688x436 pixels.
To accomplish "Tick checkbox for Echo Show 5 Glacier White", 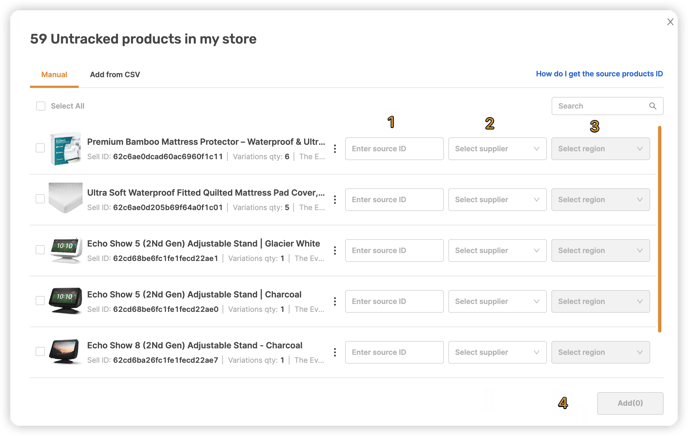I will (x=40, y=250).
